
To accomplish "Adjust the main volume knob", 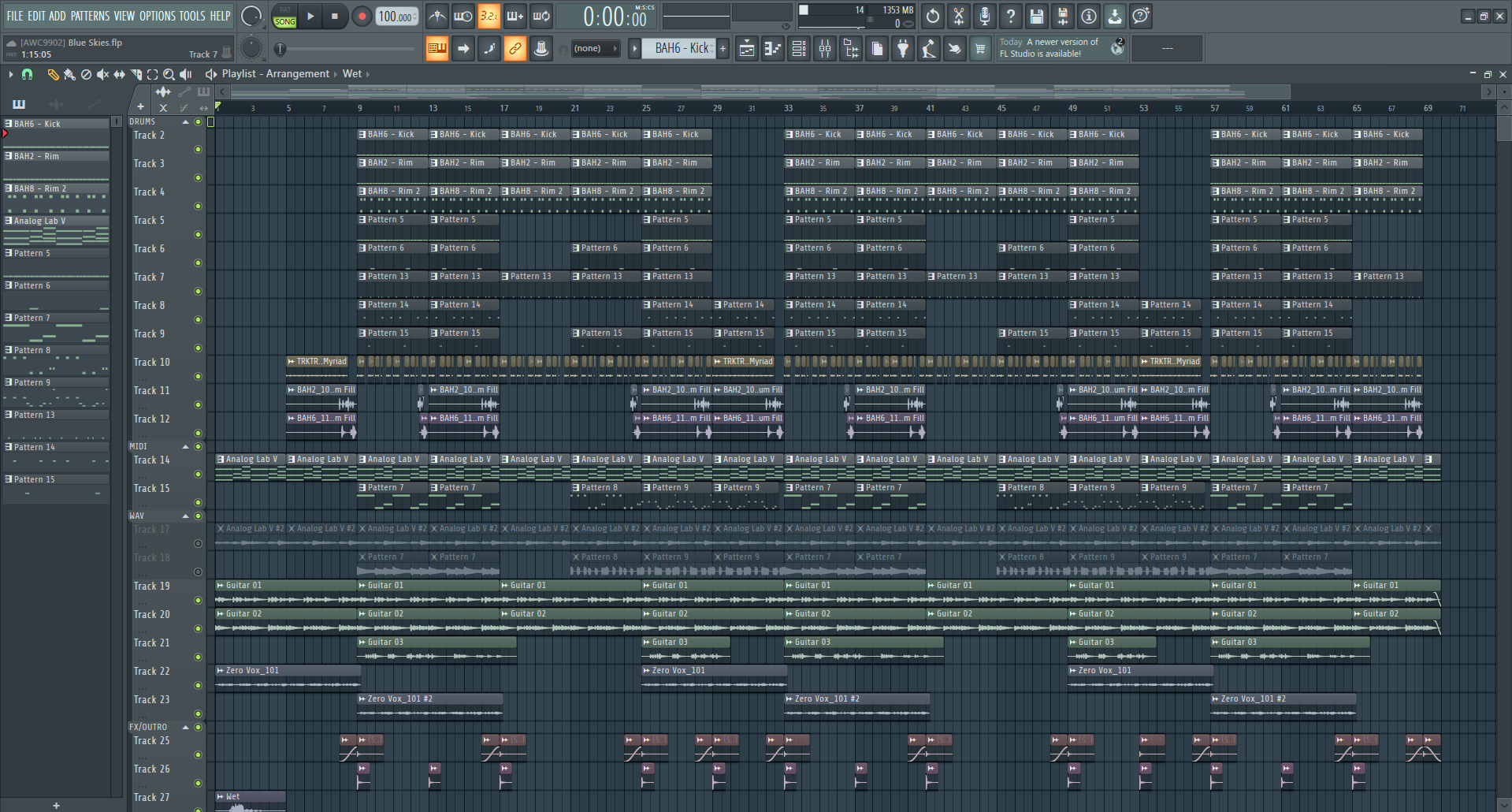I will click(251, 17).
